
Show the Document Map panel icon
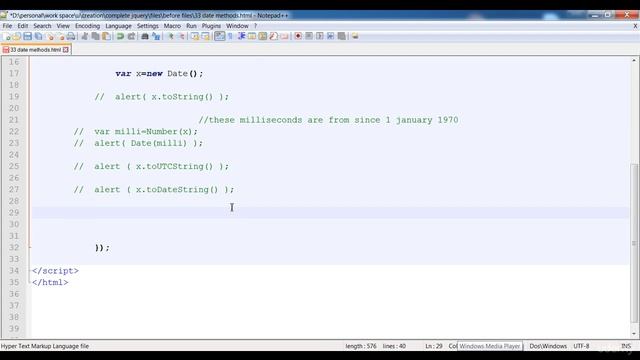(263, 36)
